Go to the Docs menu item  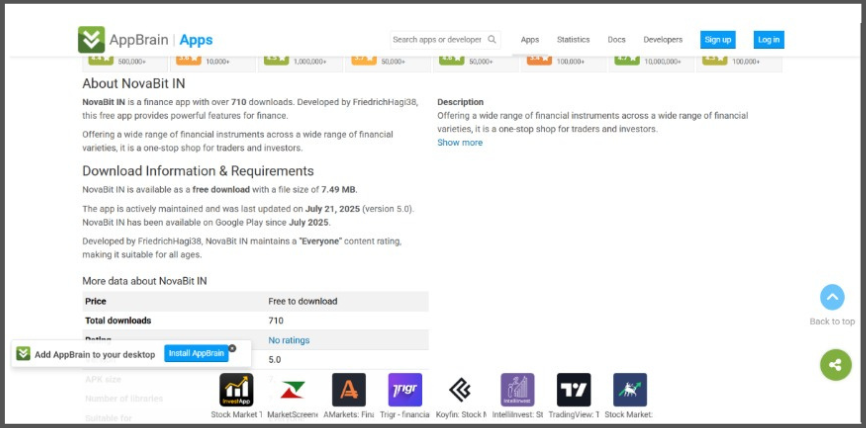(x=617, y=40)
